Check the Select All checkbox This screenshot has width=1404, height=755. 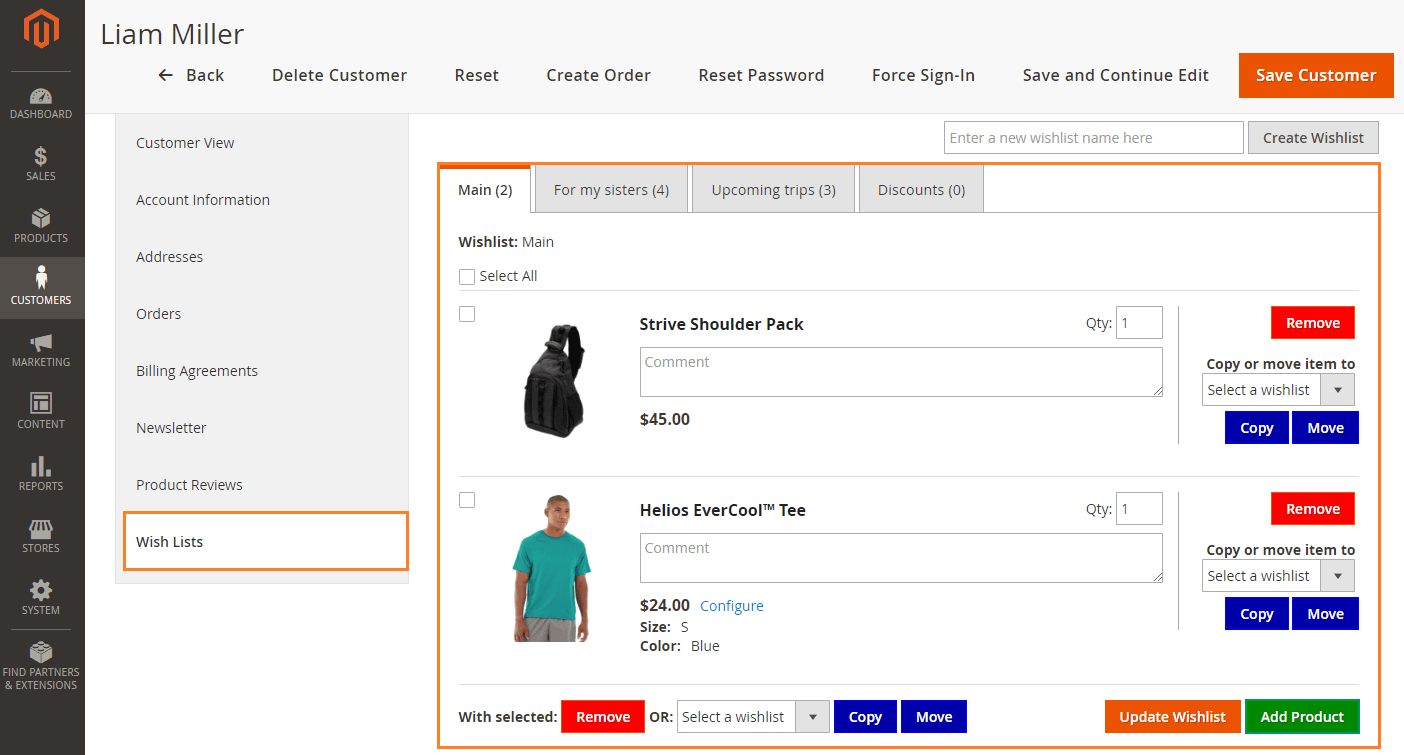point(467,277)
